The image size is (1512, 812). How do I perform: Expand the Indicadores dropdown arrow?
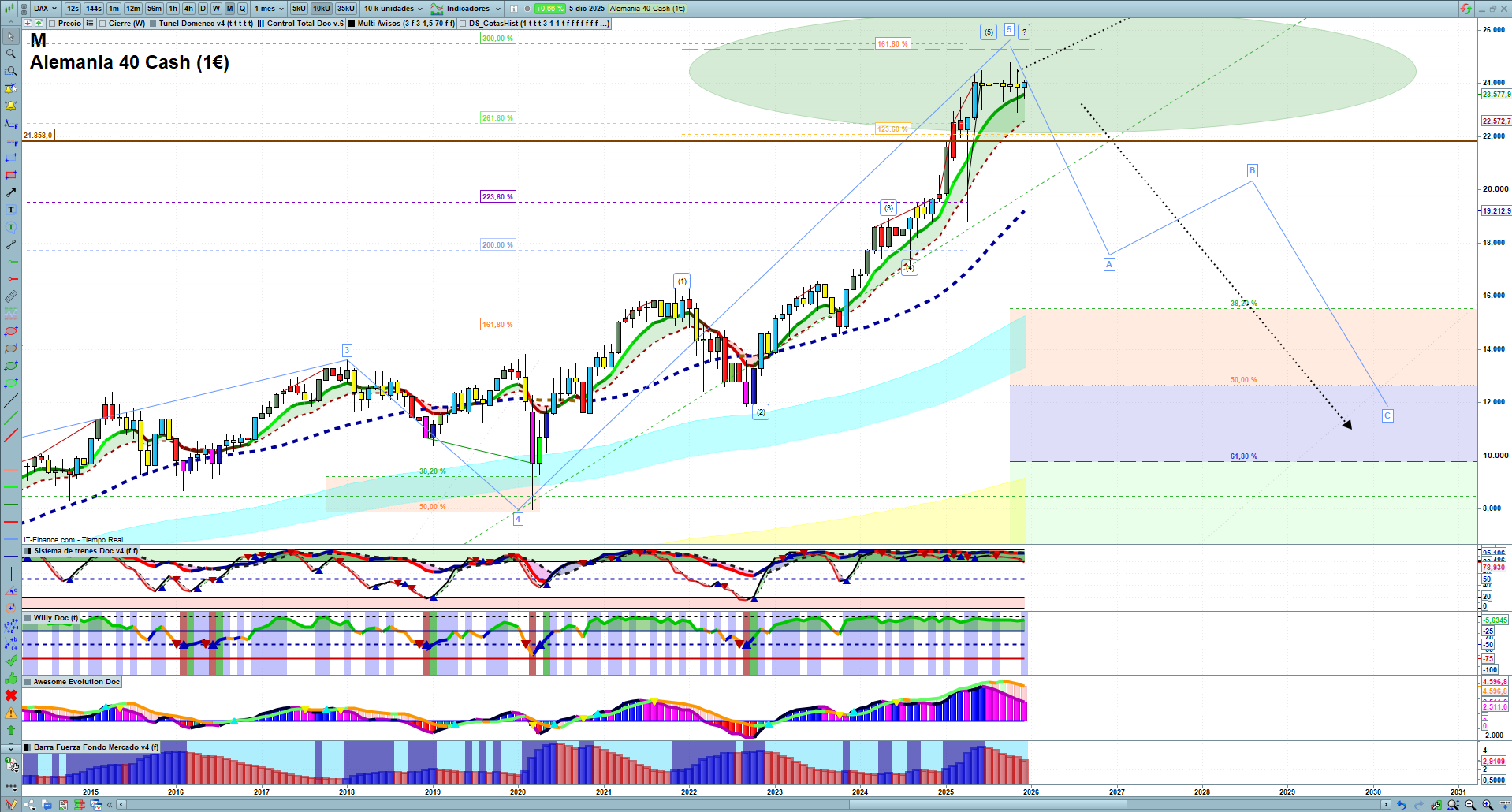pyautogui.click(x=498, y=9)
